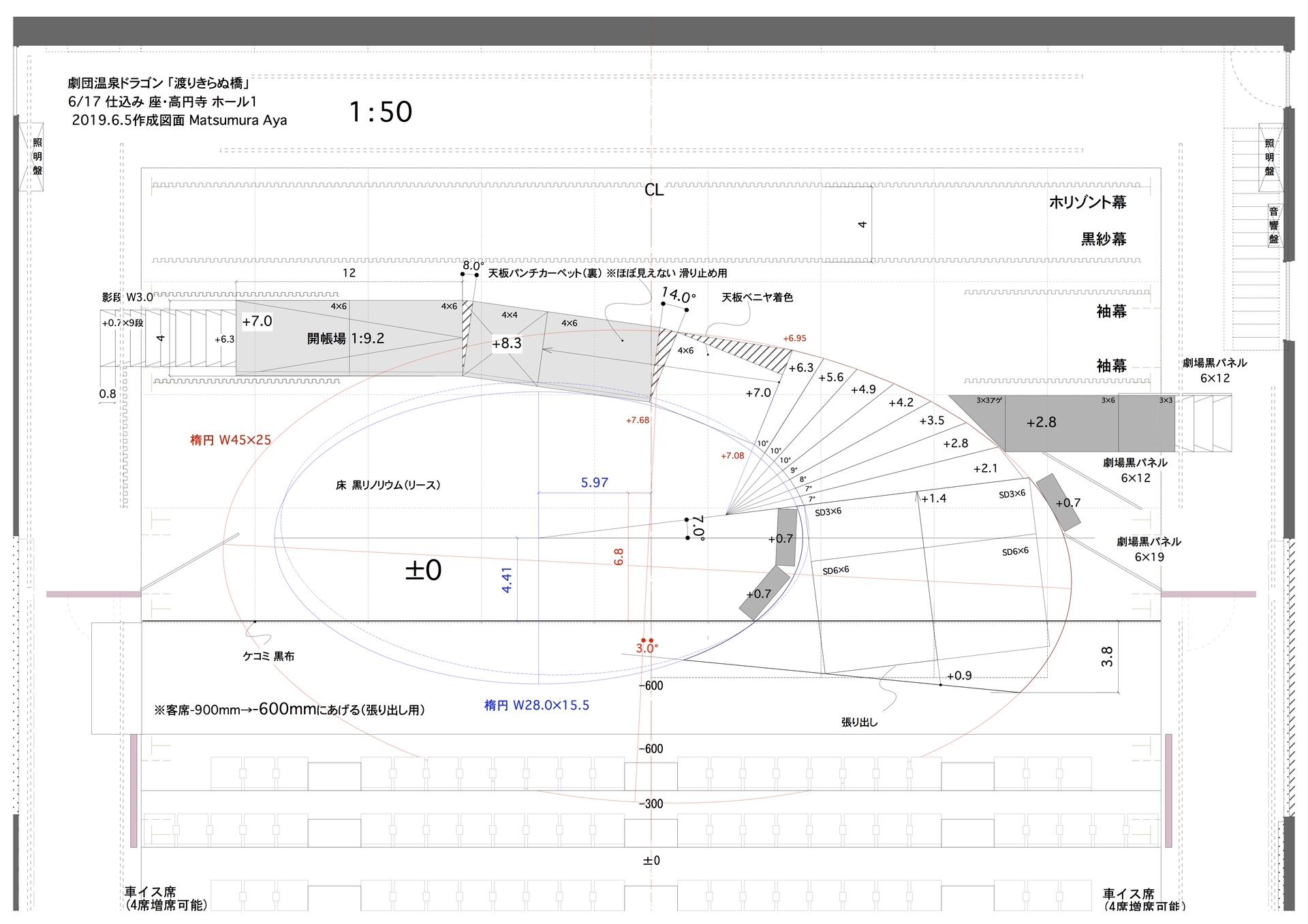The height and width of the screenshot is (924, 1308).
Task: Click the 0.8 dimension at left
Action: [108, 394]
